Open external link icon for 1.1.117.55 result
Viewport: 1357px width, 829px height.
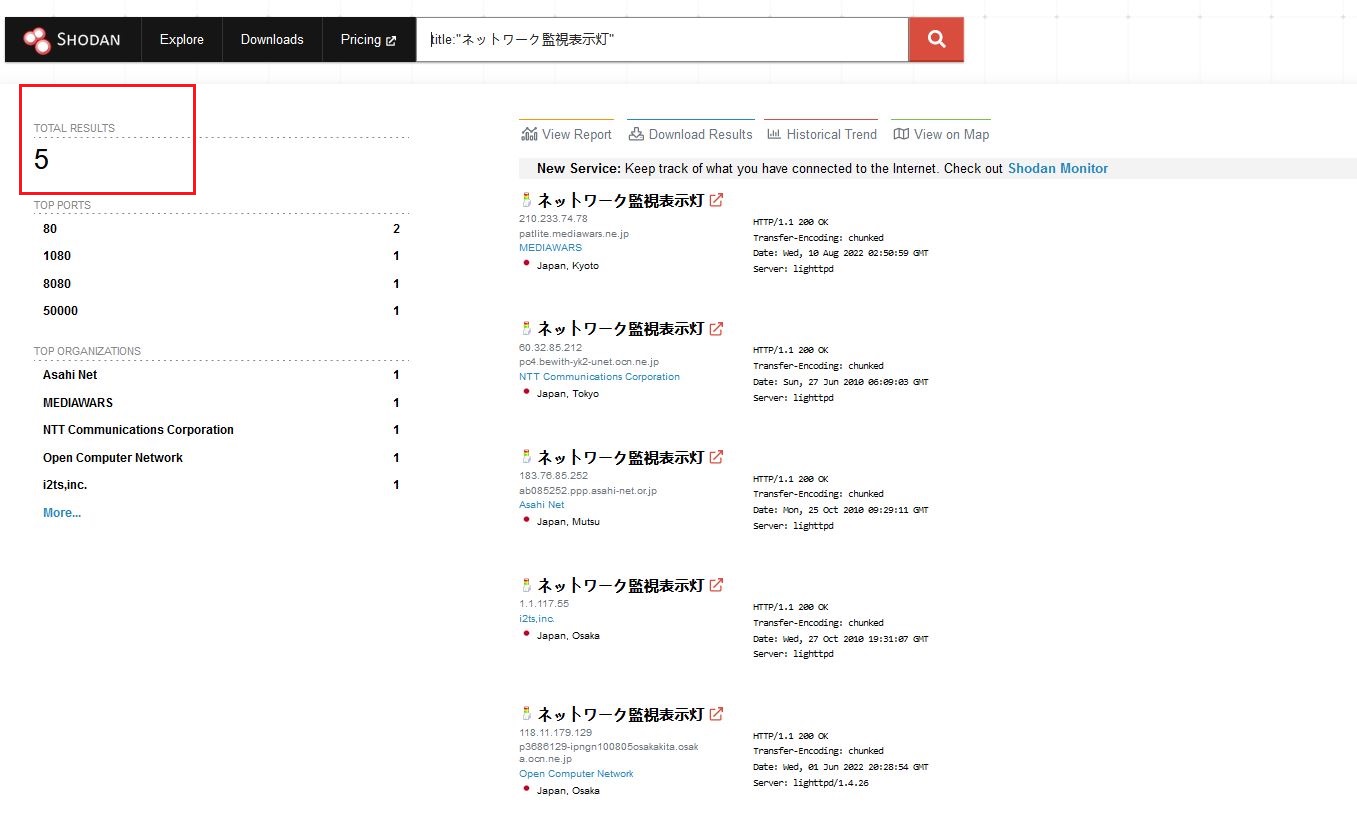click(716, 585)
